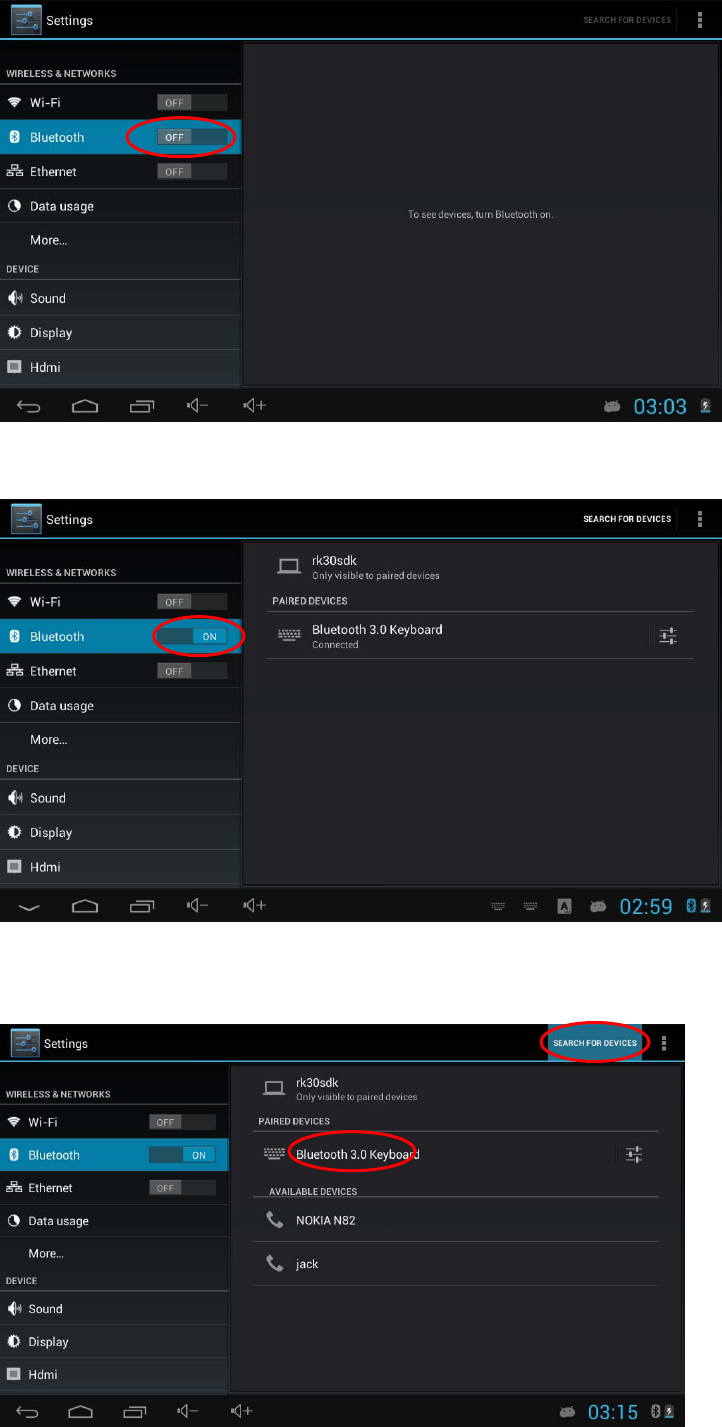Tap Volume up icon in the 02:59 bar
The height and width of the screenshot is (1427, 722).
click(x=256, y=906)
